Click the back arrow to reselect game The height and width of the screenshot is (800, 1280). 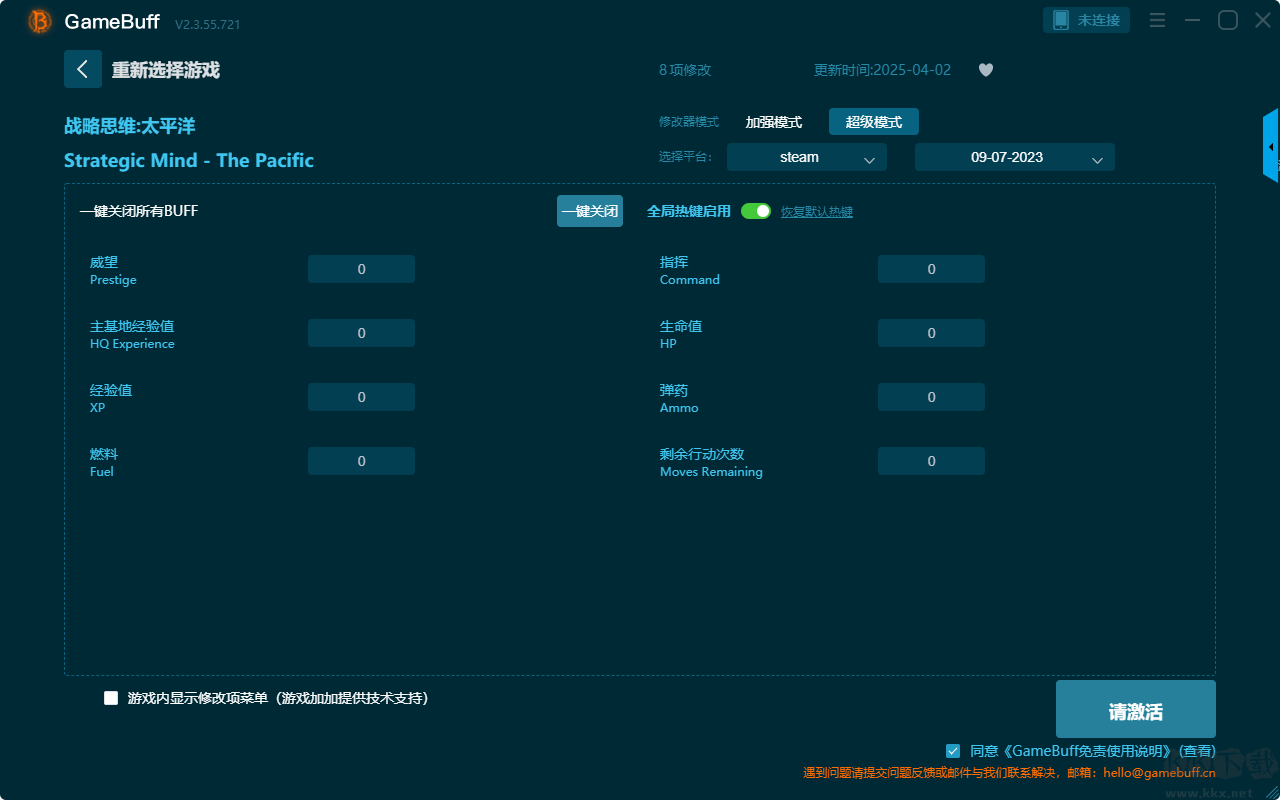pyautogui.click(x=83, y=69)
